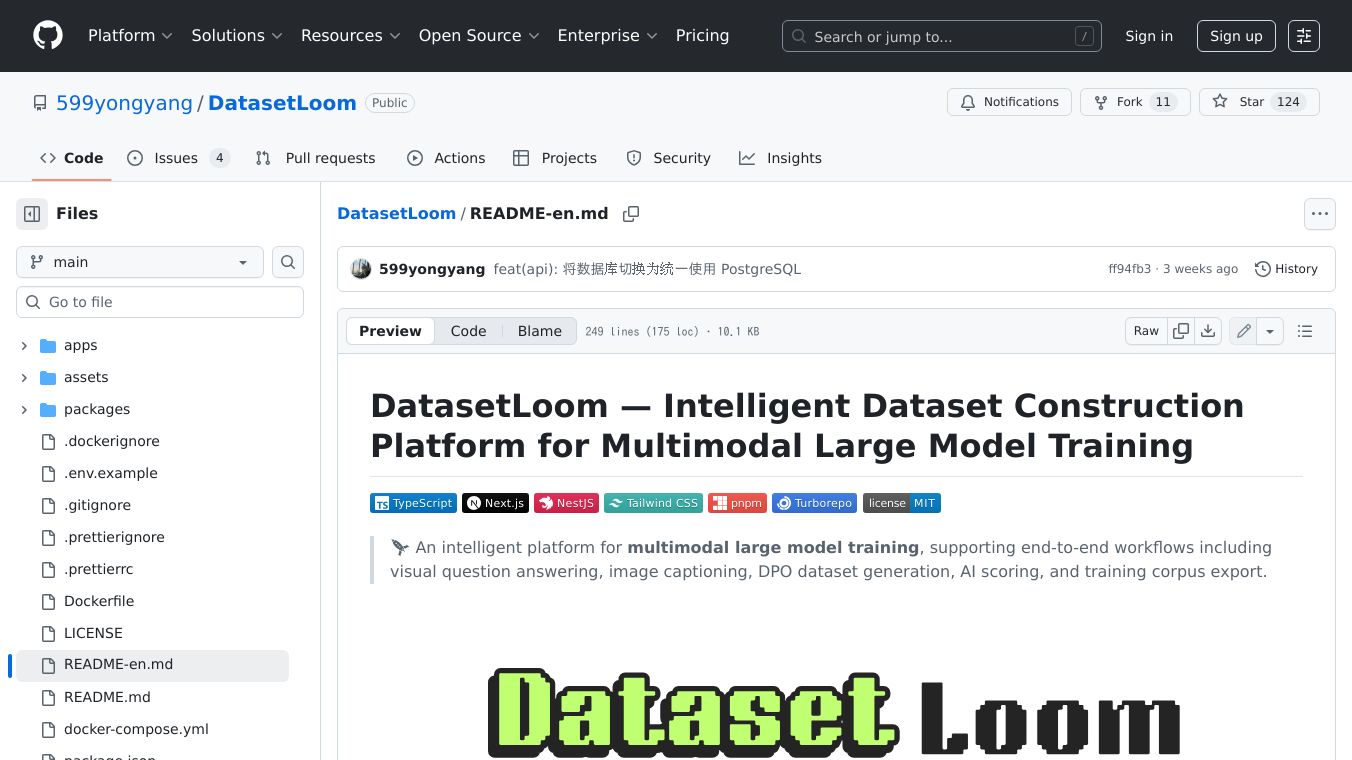Switch to the Security tab
The image size is (1352, 760).
pos(668,158)
